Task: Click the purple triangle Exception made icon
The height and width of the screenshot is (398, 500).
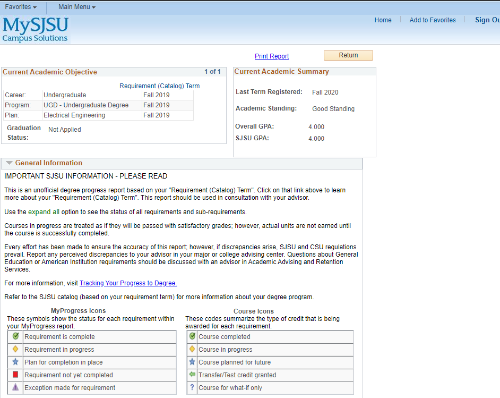Action: [15, 387]
